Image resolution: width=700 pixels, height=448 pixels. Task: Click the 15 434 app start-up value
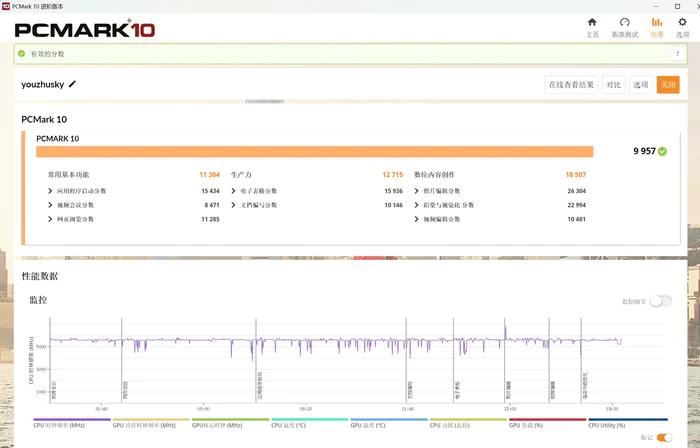click(210, 191)
